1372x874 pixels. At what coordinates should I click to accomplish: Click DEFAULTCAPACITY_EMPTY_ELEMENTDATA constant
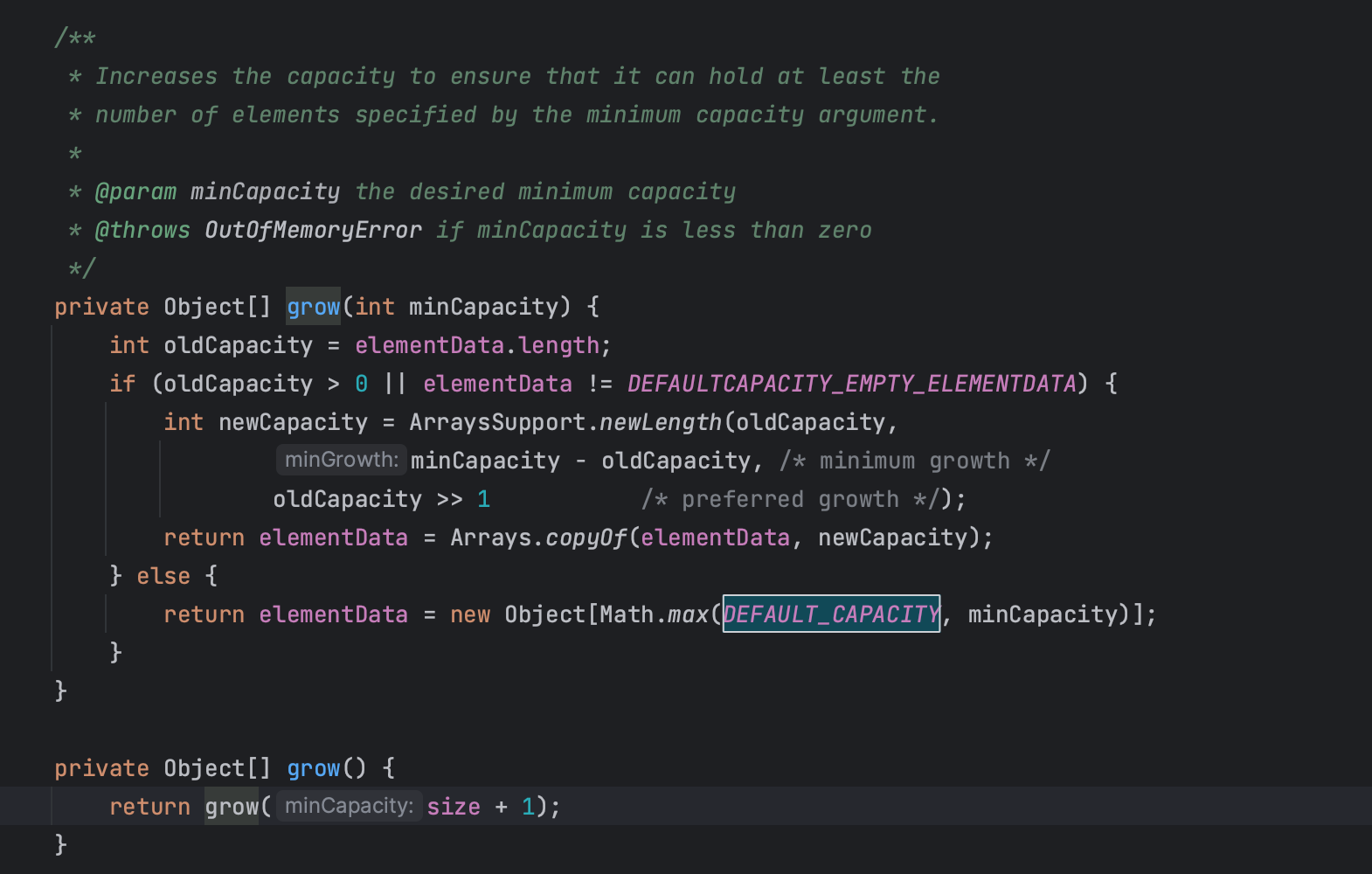click(x=852, y=384)
